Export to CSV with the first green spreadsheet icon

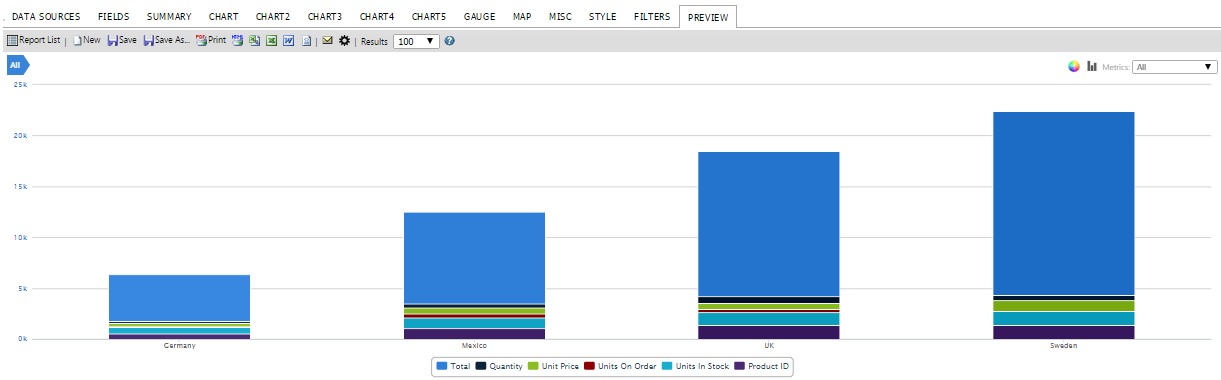(x=254, y=40)
